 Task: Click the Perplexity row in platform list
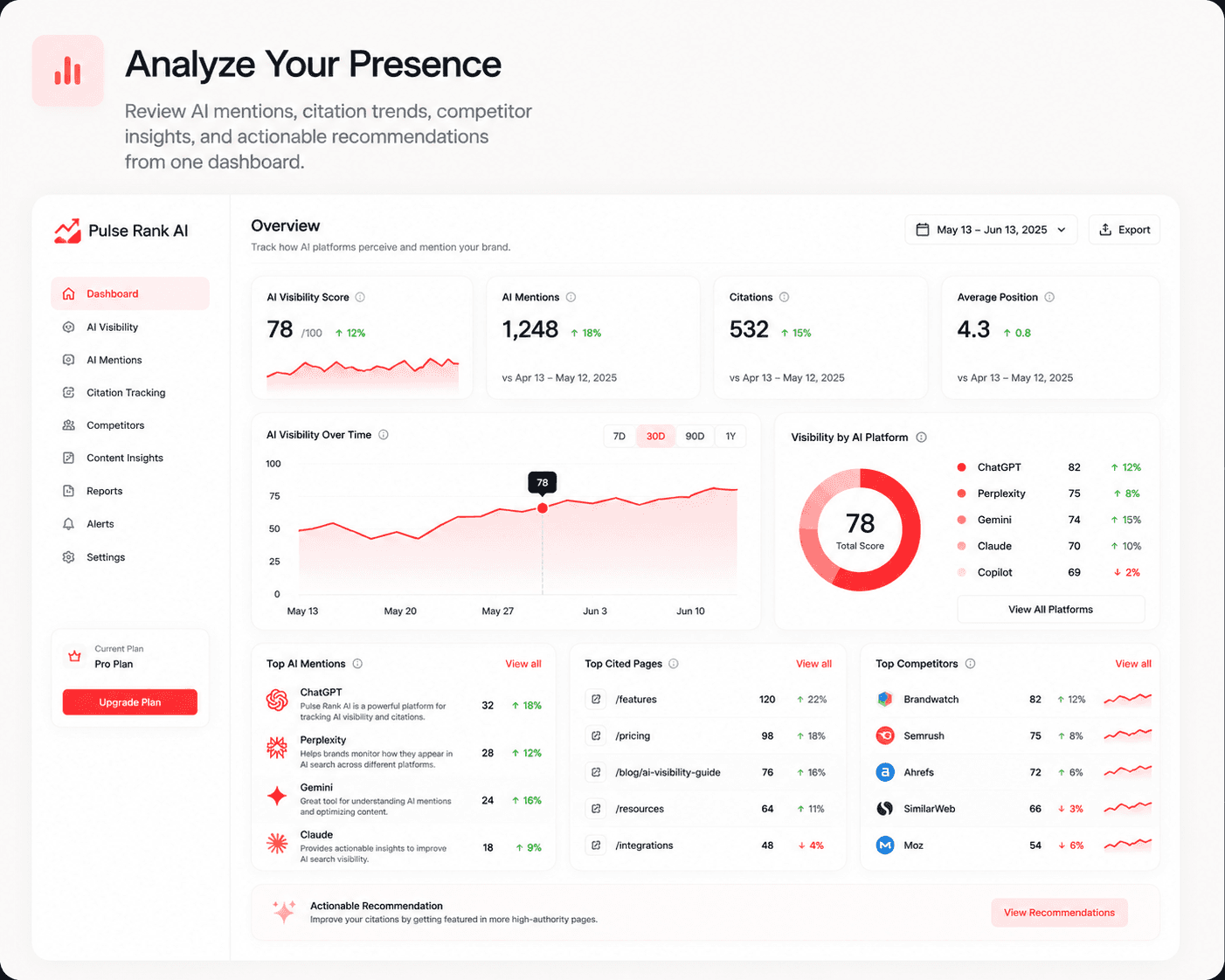tap(1049, 493)
